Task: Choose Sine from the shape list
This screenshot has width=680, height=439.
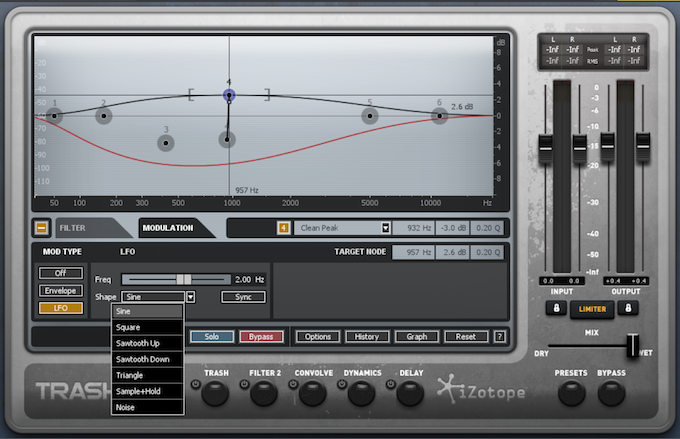Action: click(147, 311)
